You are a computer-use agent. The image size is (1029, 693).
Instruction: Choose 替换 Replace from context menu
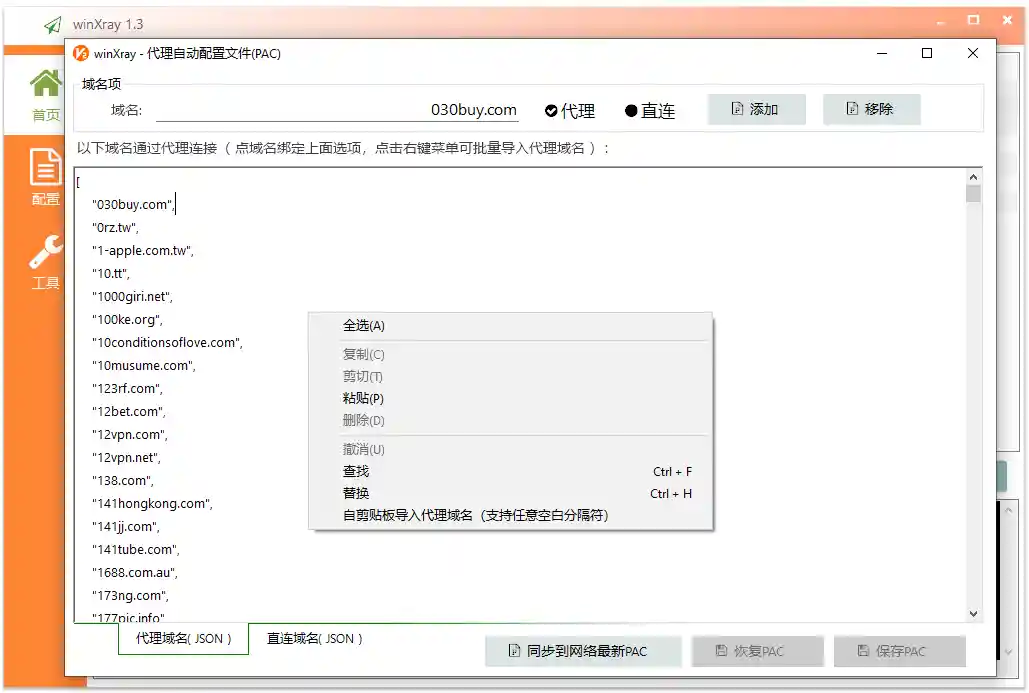tap(355, 493)
